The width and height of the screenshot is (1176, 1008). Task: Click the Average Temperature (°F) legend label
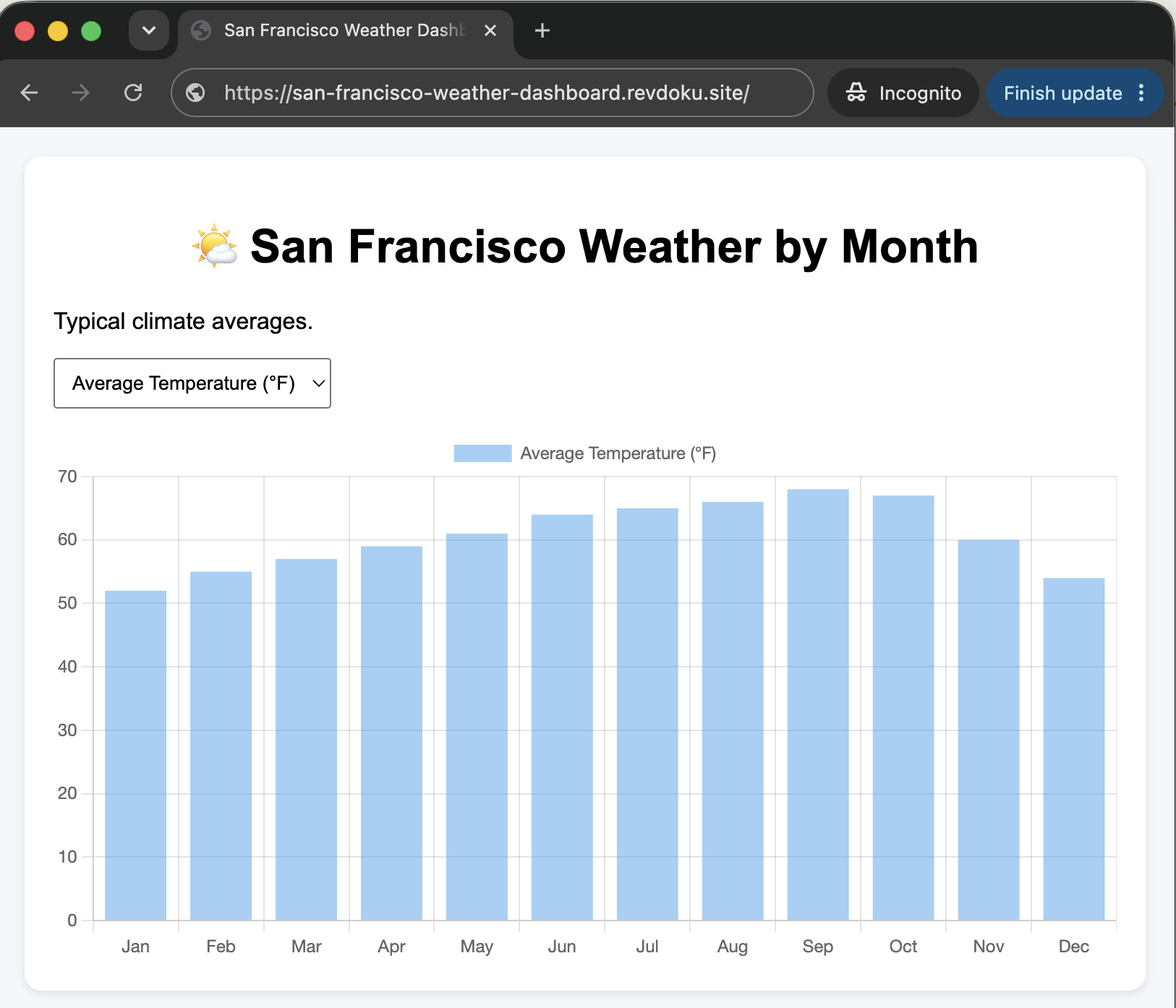point(618,453)
